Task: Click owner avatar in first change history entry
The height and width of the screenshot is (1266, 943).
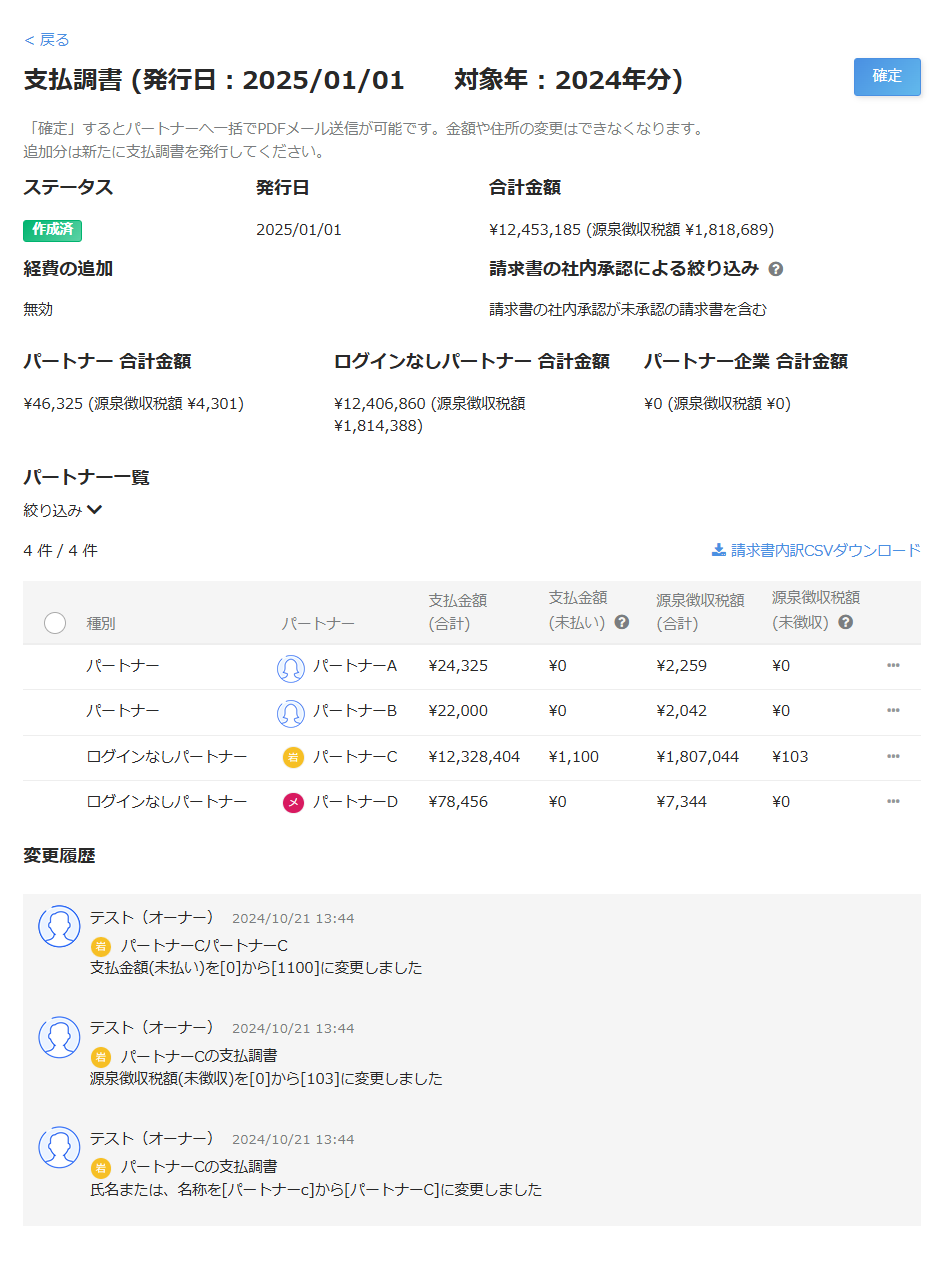Action: click(59, 926)
